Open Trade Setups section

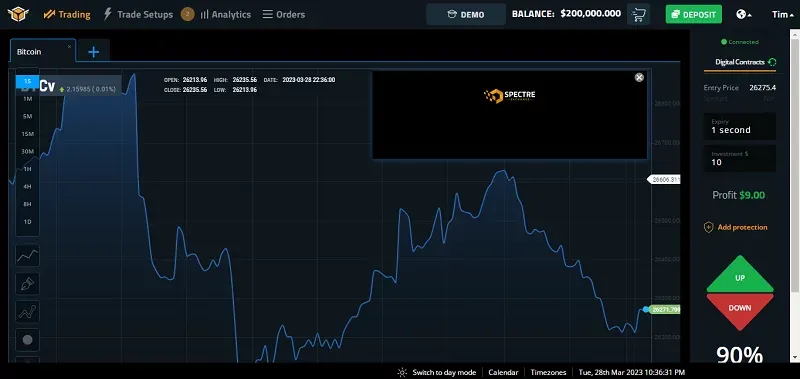point(138,14)
